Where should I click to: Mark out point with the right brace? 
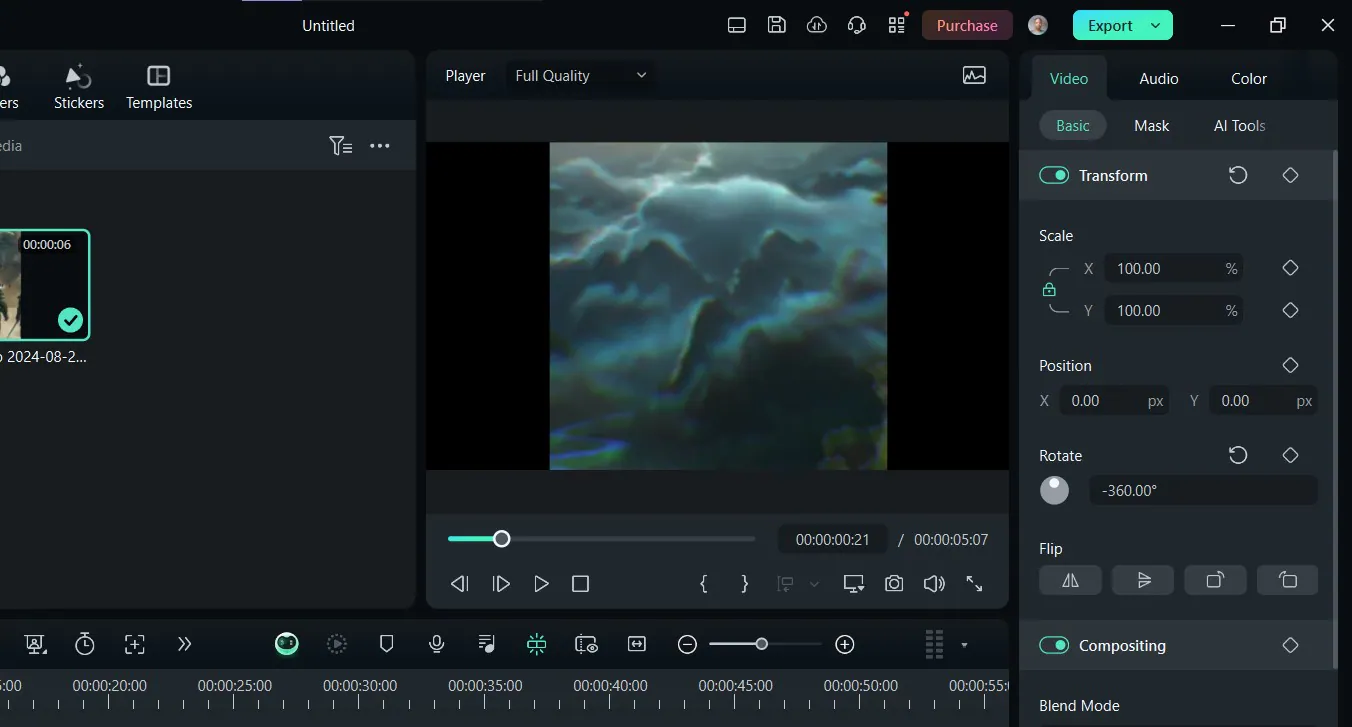tap(744, 583)
